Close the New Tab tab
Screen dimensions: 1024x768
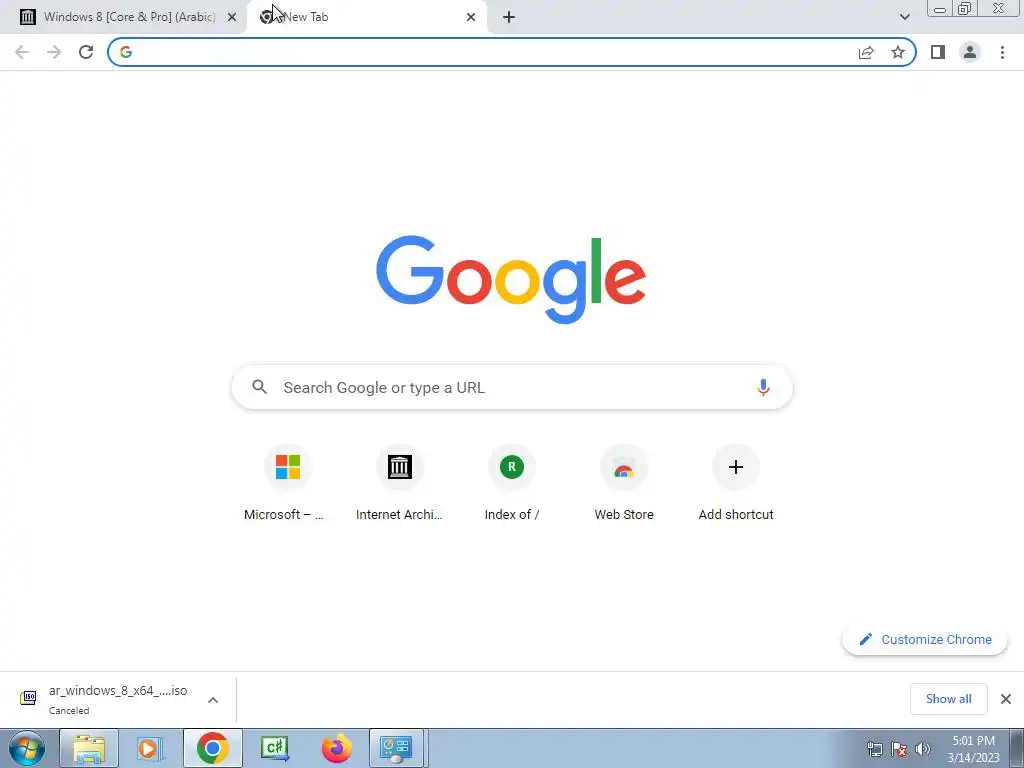[x=471, y=17]
